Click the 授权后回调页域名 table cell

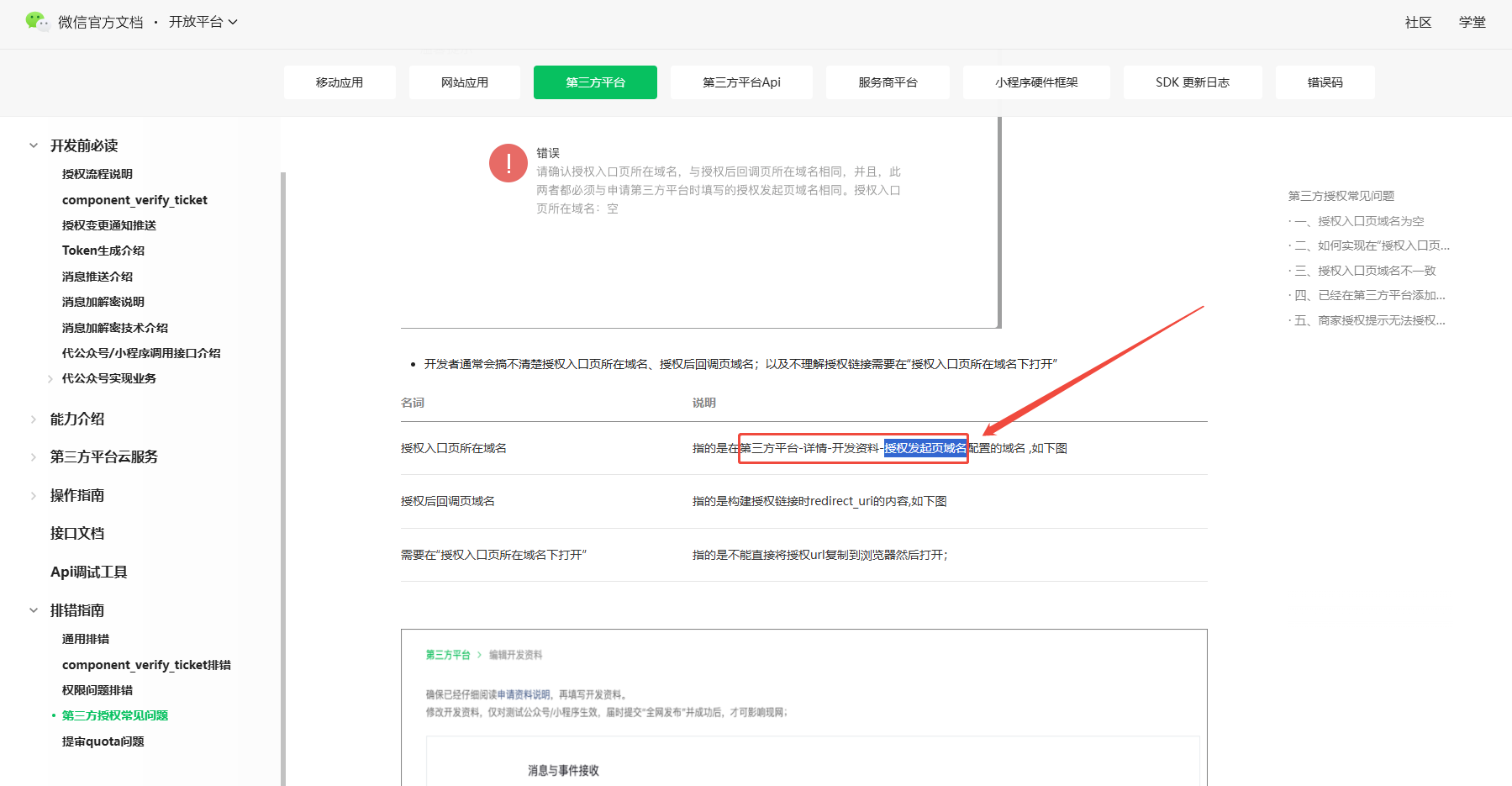click(448, 501)
